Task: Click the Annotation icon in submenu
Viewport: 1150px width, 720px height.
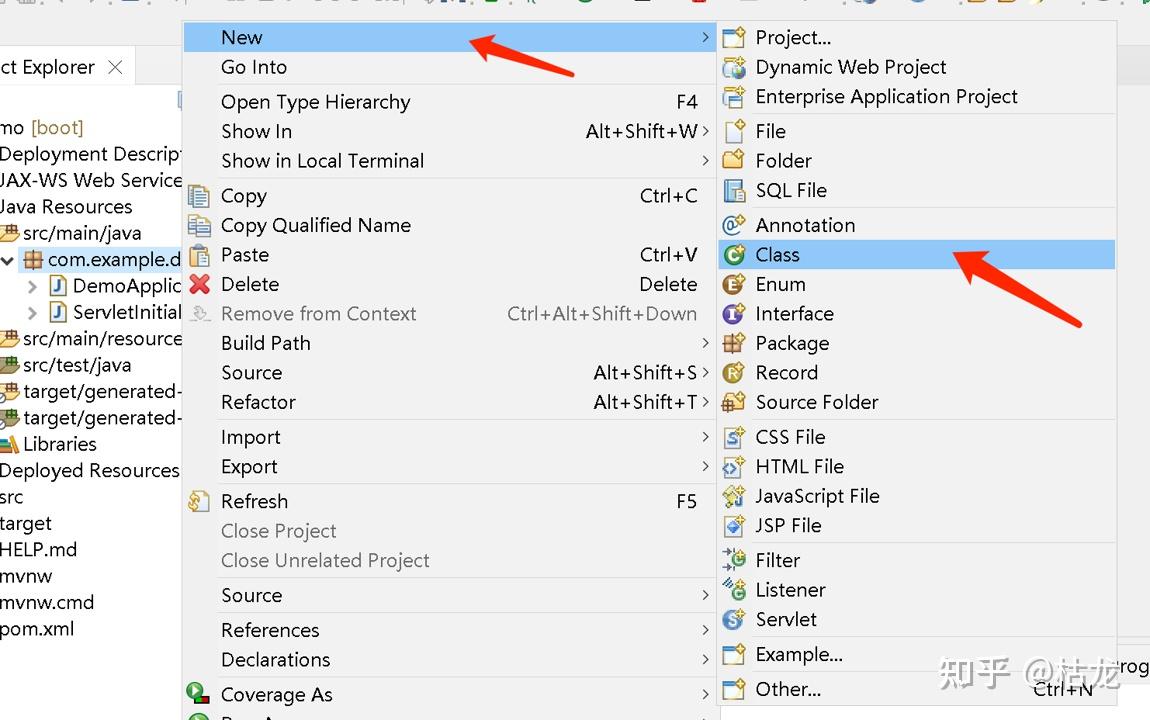Action: coord(734,225)
